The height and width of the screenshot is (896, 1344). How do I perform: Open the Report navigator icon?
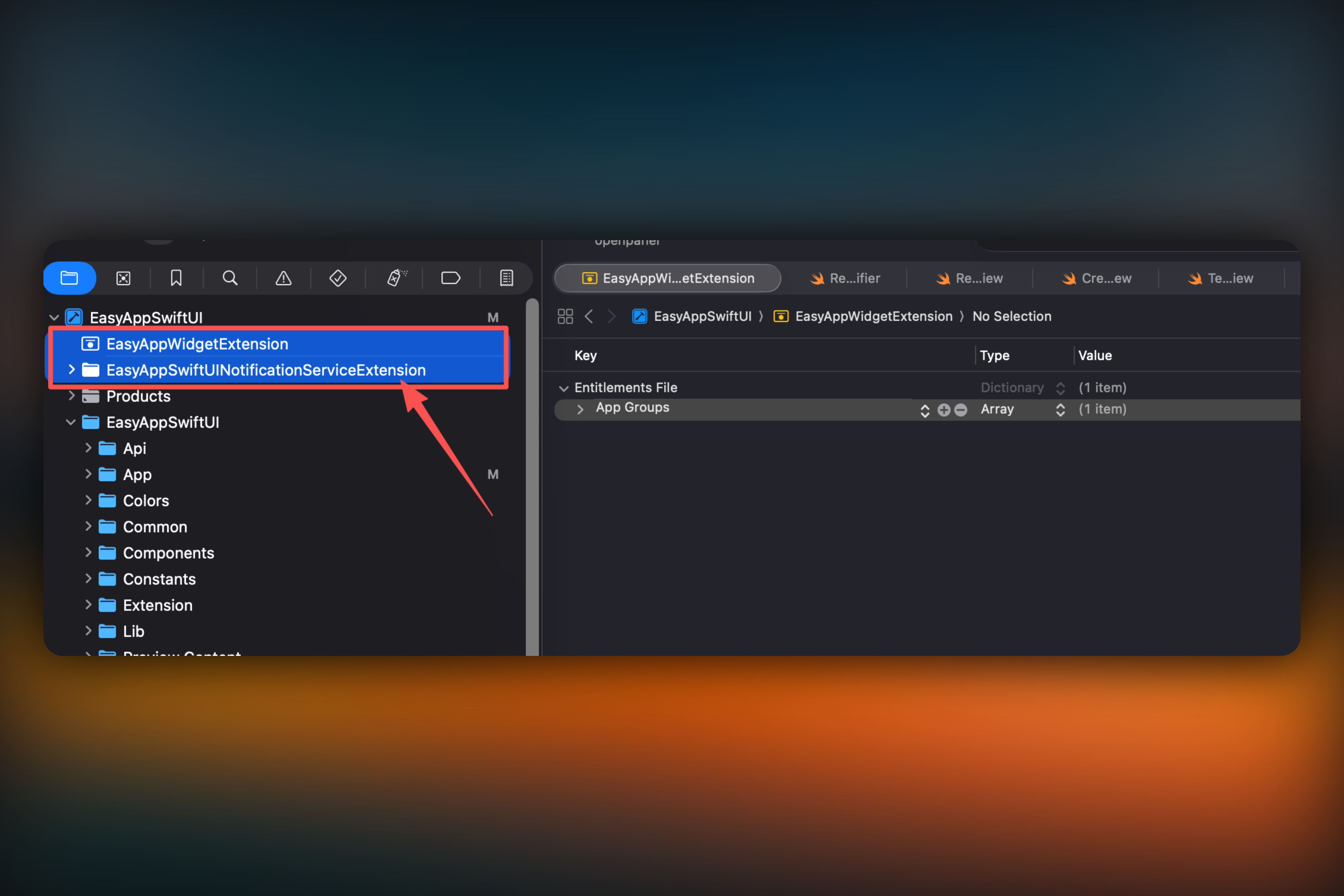click(x=506, y=278)
